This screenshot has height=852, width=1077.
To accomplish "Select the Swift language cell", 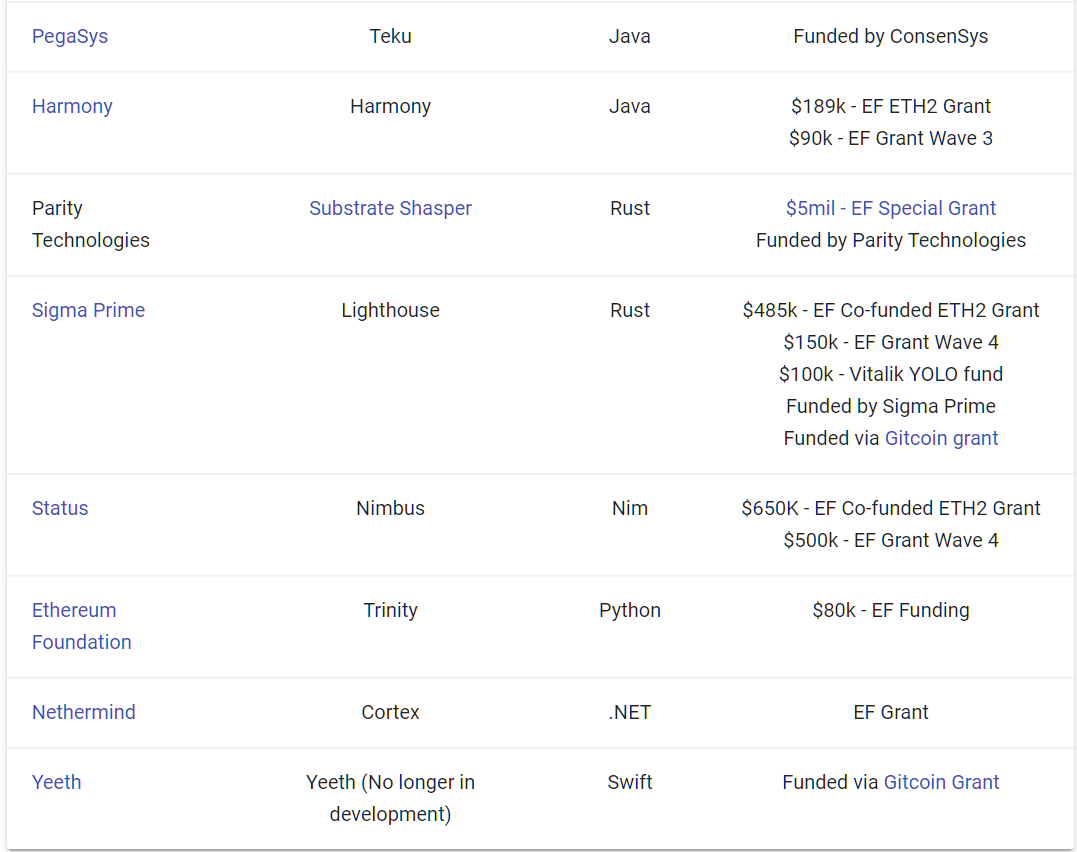I will [629, 782].
